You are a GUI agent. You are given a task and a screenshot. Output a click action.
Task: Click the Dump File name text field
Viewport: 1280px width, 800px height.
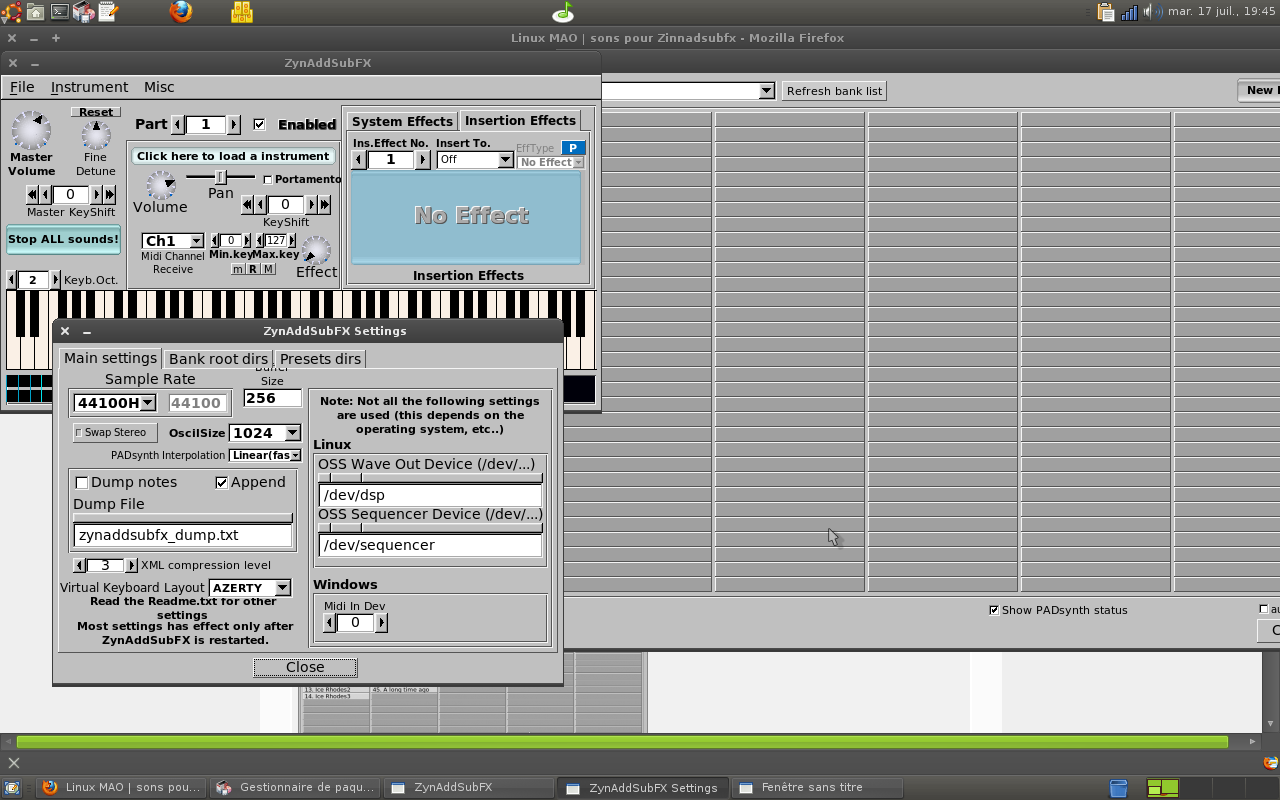183,535
